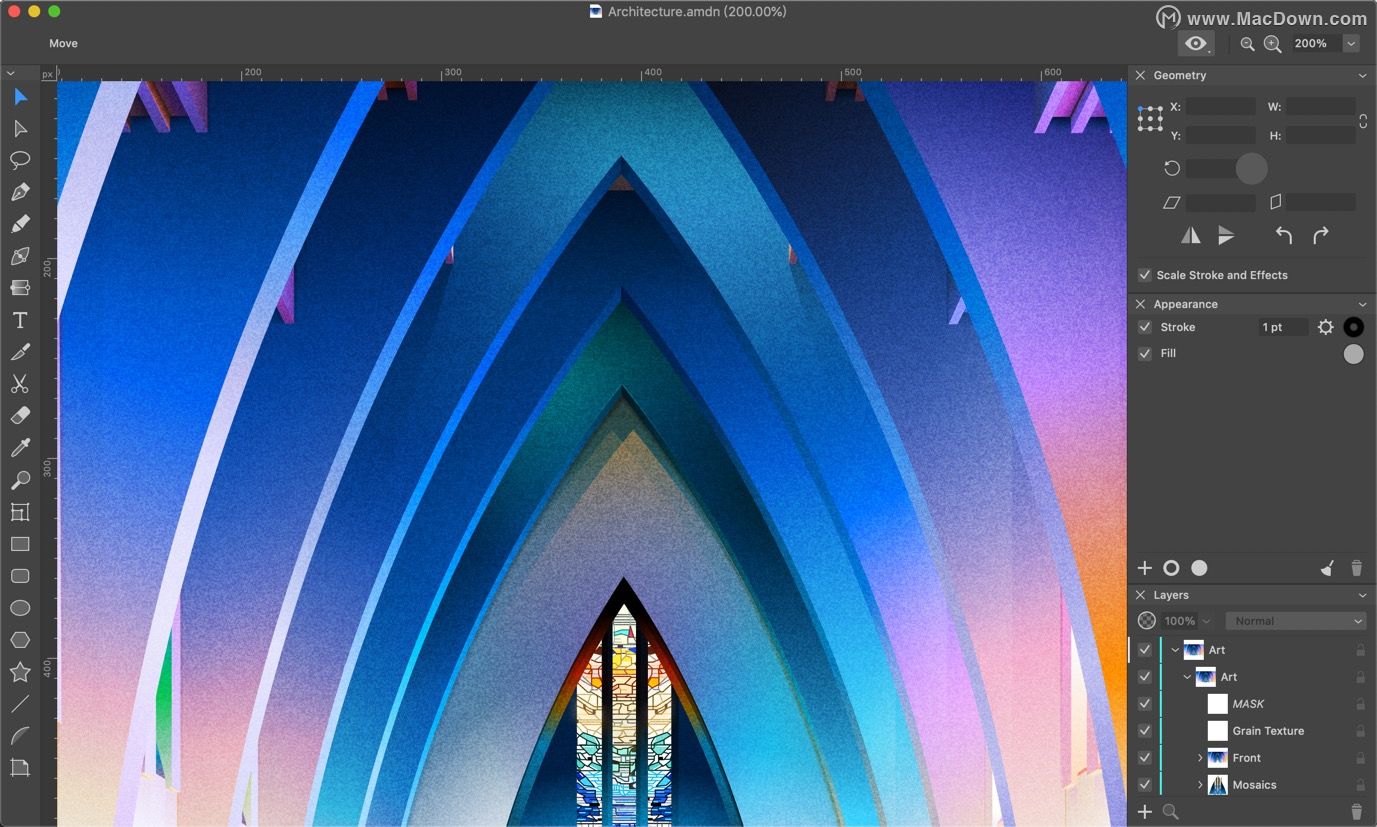Rotate the object clockwise
The height and width of the screenshot is (827, 1377).
[1321, 235]
